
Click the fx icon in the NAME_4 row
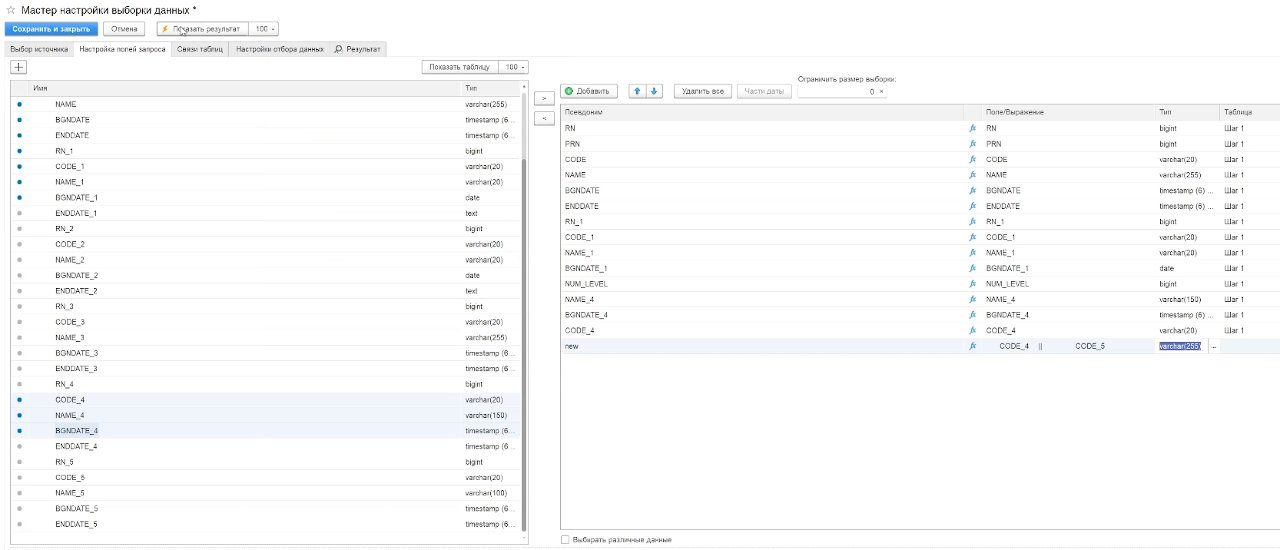[972, 299]
